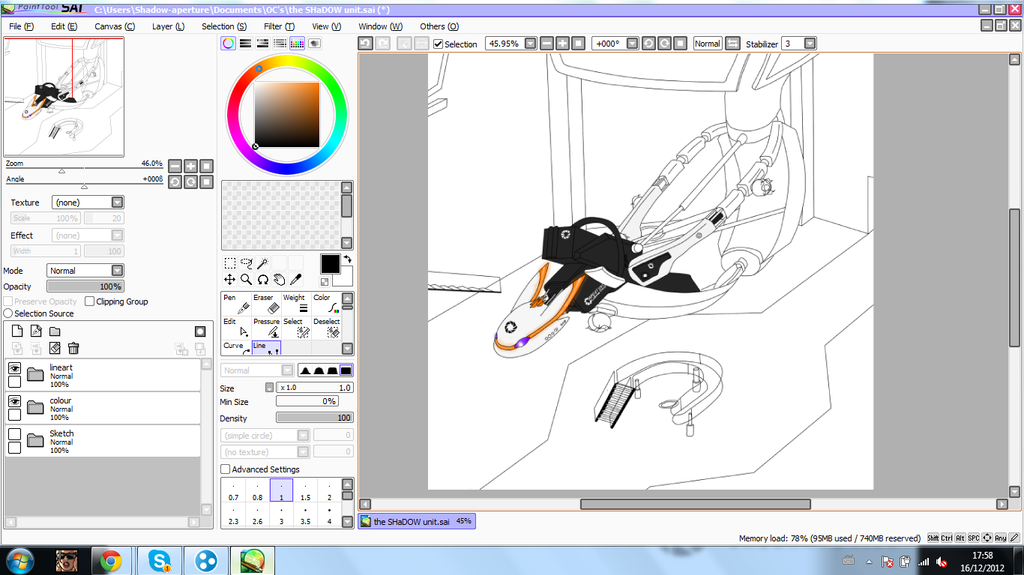The width and height of the screenshot is (1024, 575).
Task: Choose the Pressure linework tool
Action: 266,328
